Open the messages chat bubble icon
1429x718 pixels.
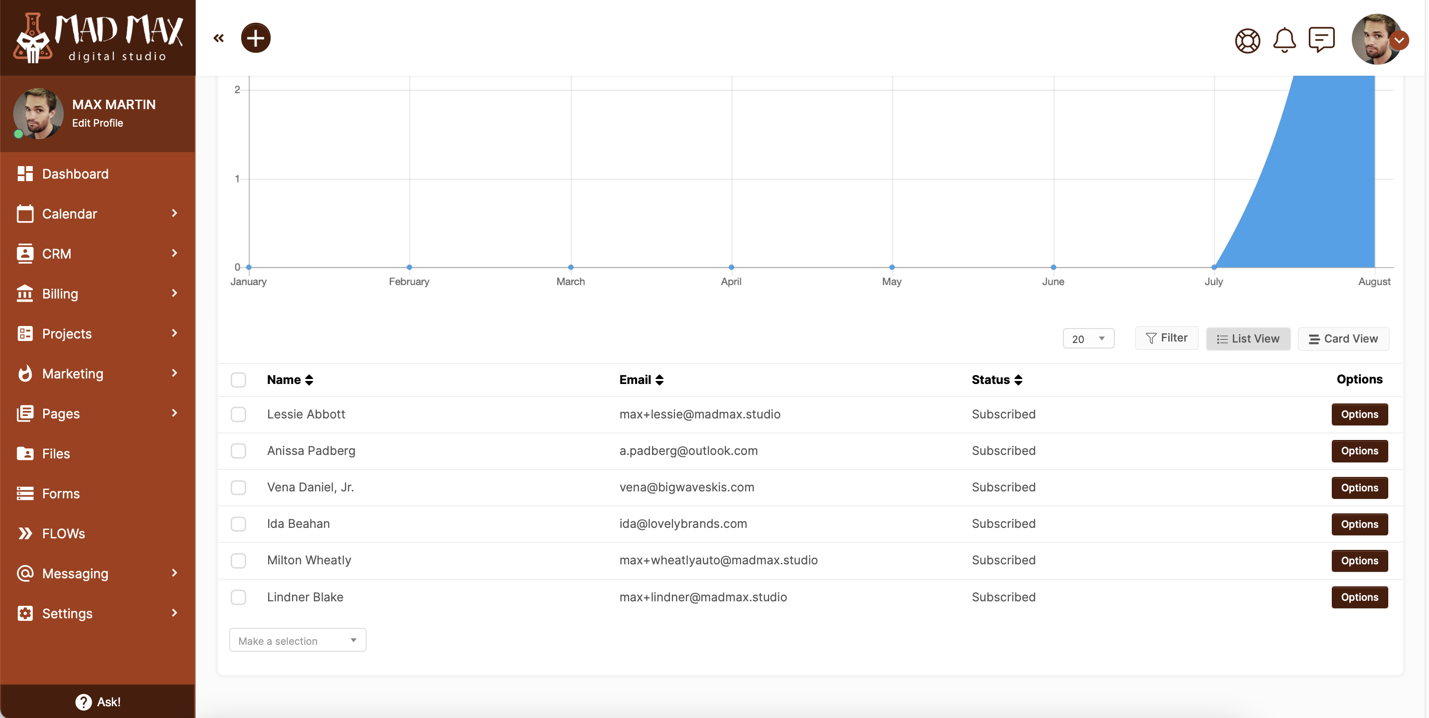(1321, 40)
